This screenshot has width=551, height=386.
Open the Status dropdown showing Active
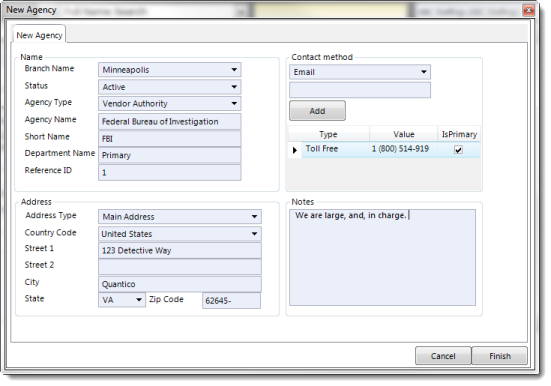point(169,87)
